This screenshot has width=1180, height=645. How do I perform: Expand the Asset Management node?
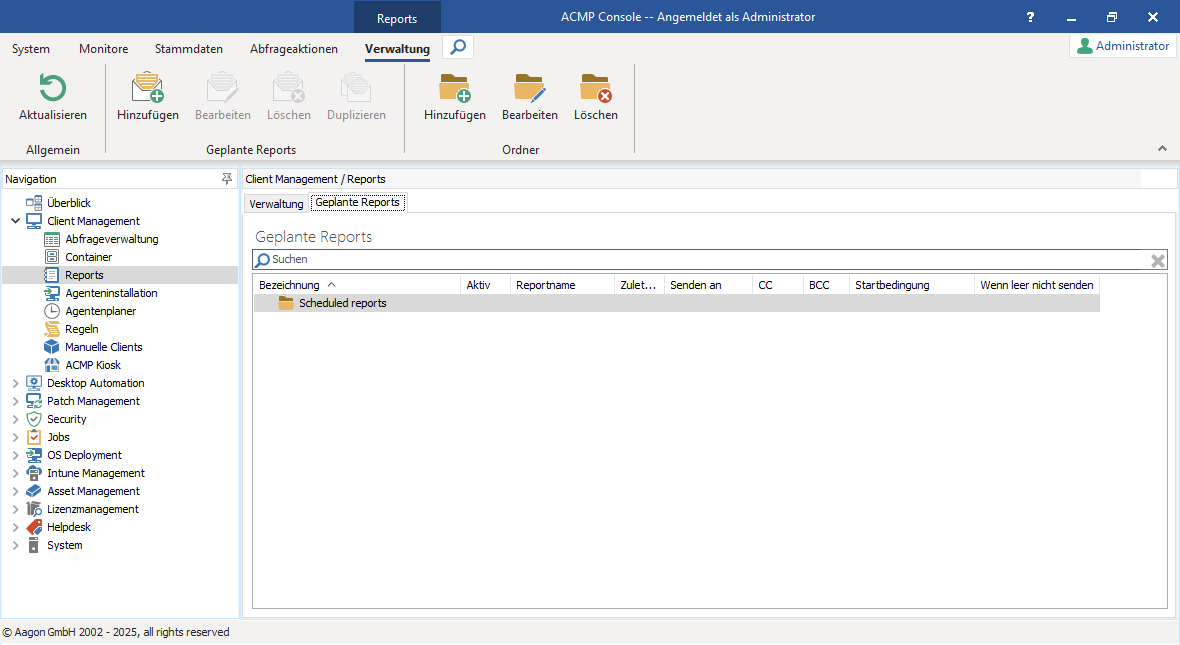[15, 491]
